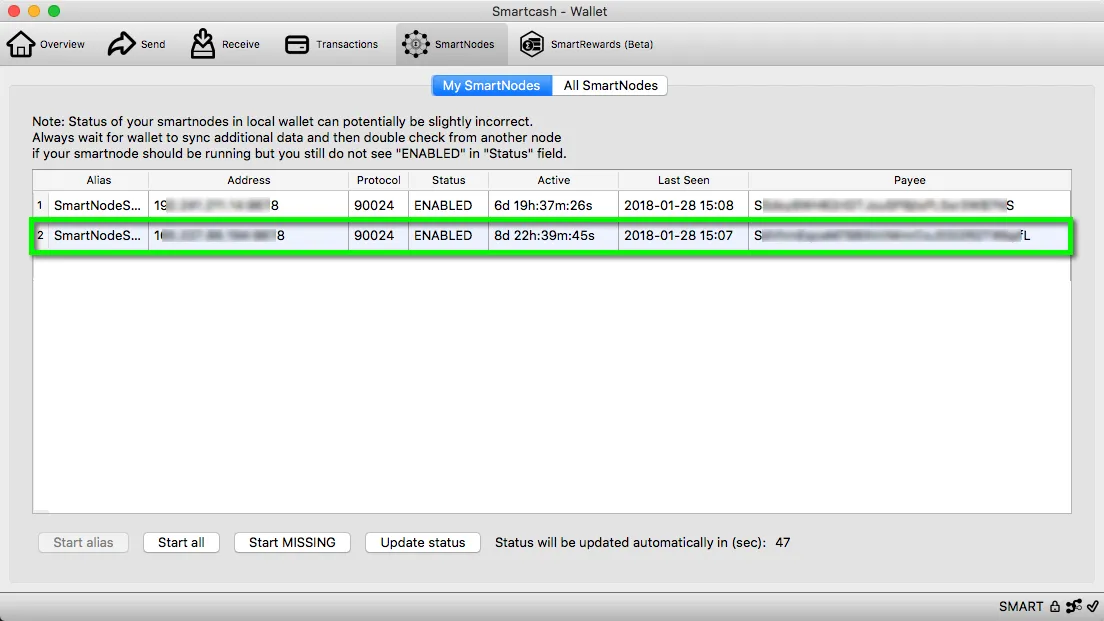
Task: Select the SmartNodeS alias cell in row 2
Action: click(97, 235)
